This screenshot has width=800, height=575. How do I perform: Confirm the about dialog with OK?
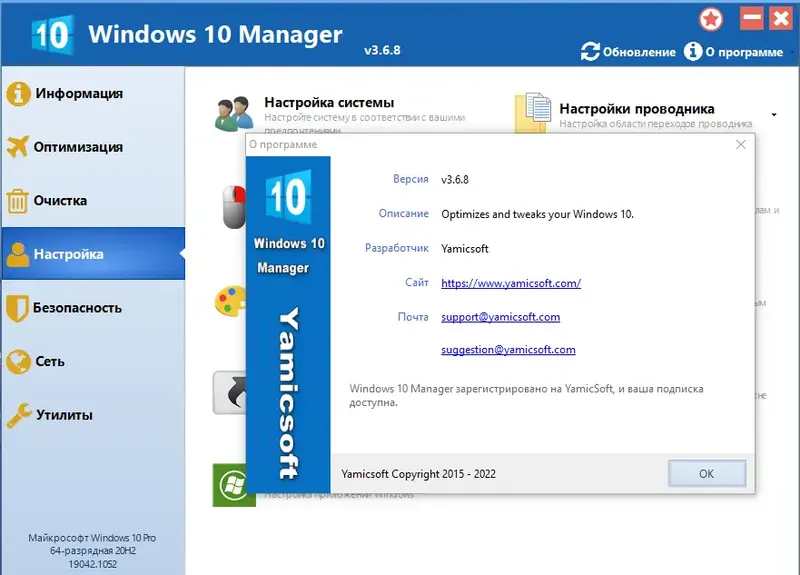707,473
